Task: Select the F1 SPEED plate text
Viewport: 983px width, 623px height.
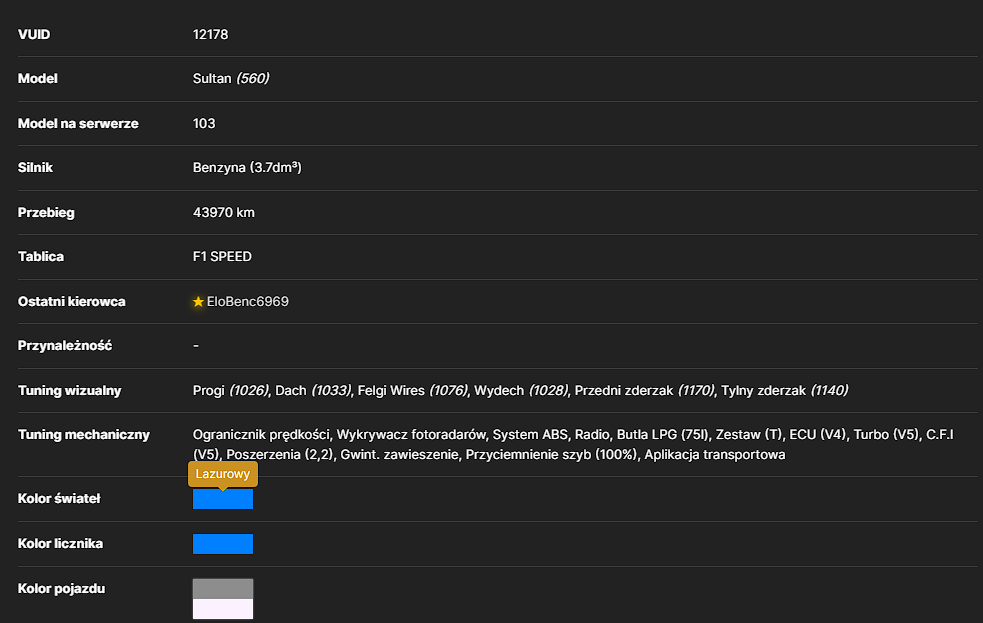Action: 222,256
